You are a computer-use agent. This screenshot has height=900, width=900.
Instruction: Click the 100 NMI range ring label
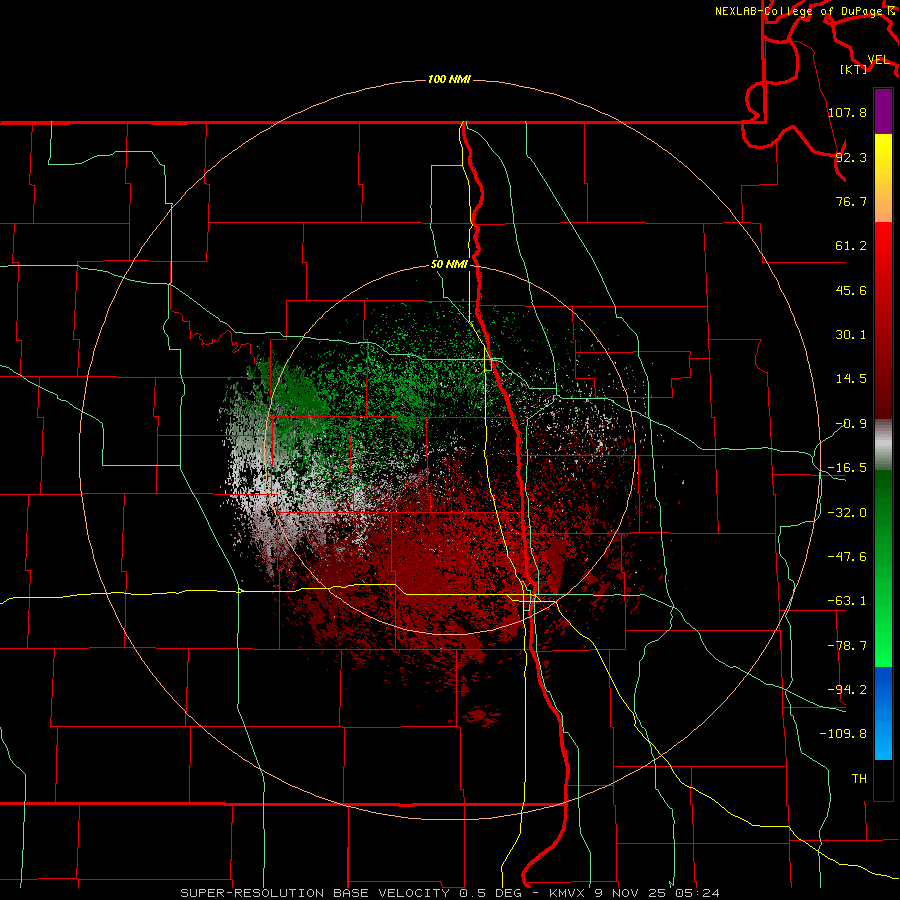449,79
